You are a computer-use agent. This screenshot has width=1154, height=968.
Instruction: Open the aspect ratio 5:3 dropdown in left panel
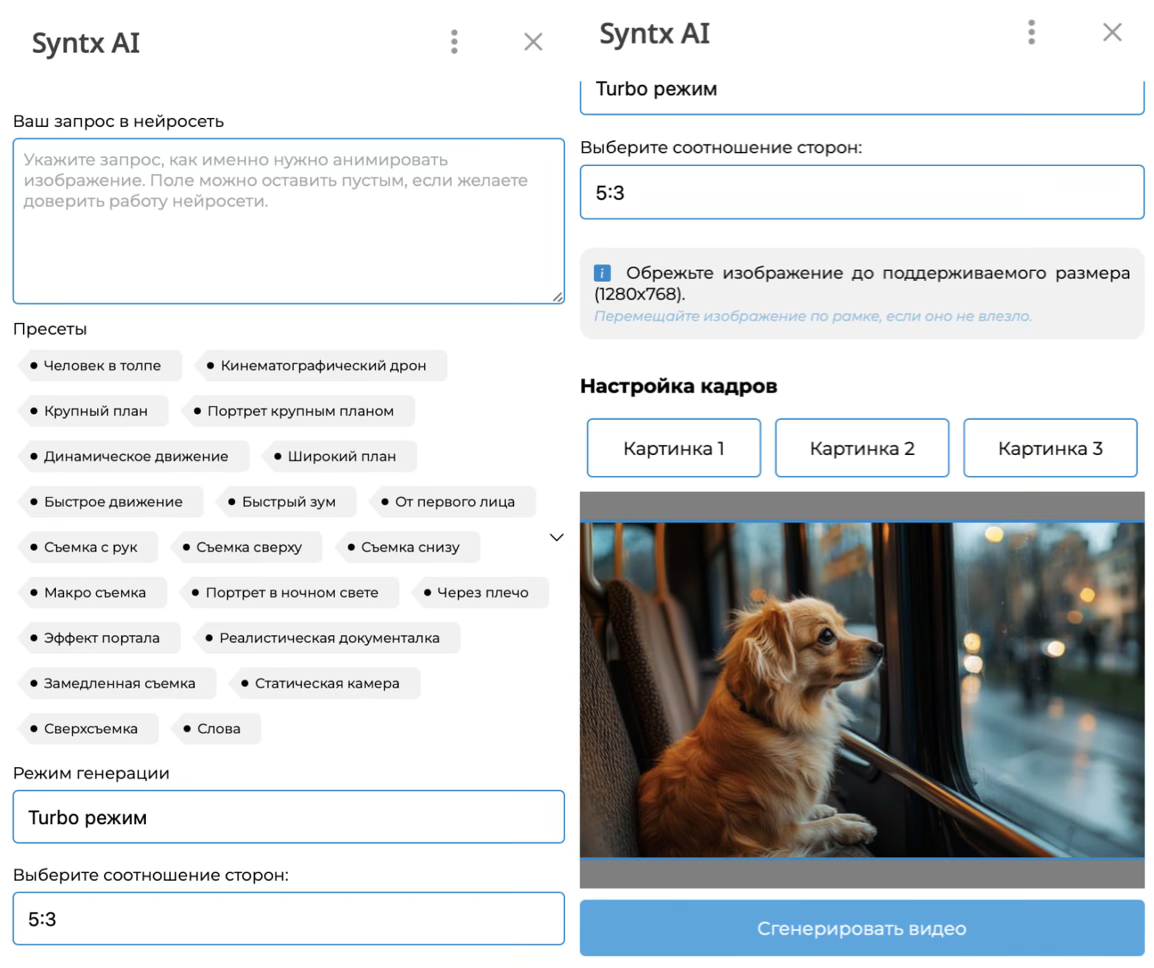point(288,919)
